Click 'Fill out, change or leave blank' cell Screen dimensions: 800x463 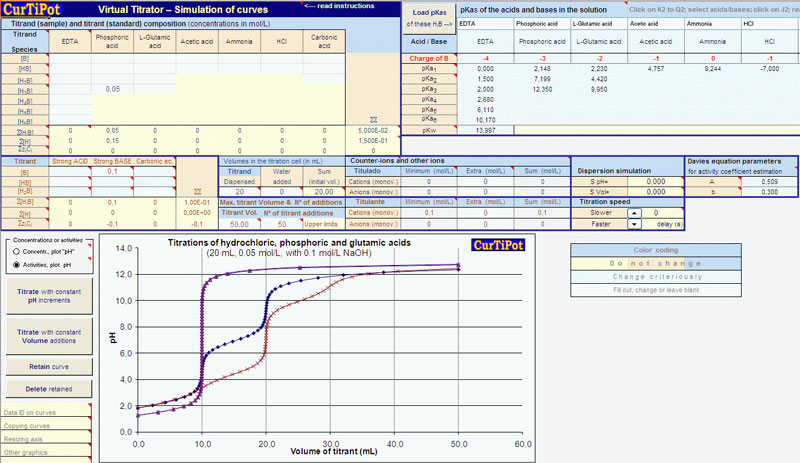[656, 290]
